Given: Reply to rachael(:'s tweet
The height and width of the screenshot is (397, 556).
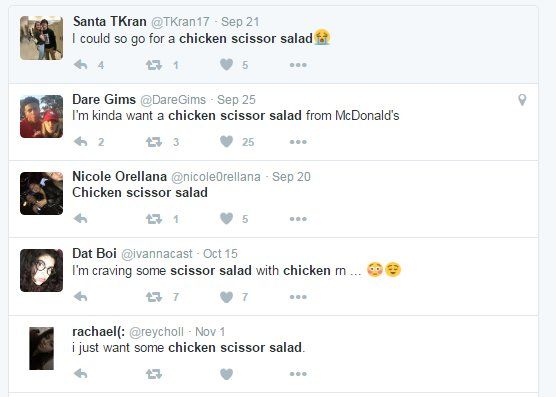Looking at the screenshot, I should pos(80,374).
